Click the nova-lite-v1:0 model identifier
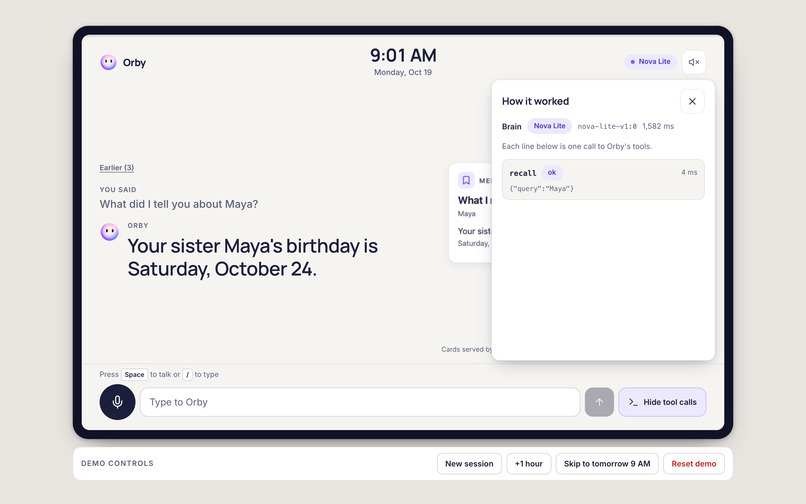The height and width of the screenshot is (504, 806). click(x=607, y=126)
